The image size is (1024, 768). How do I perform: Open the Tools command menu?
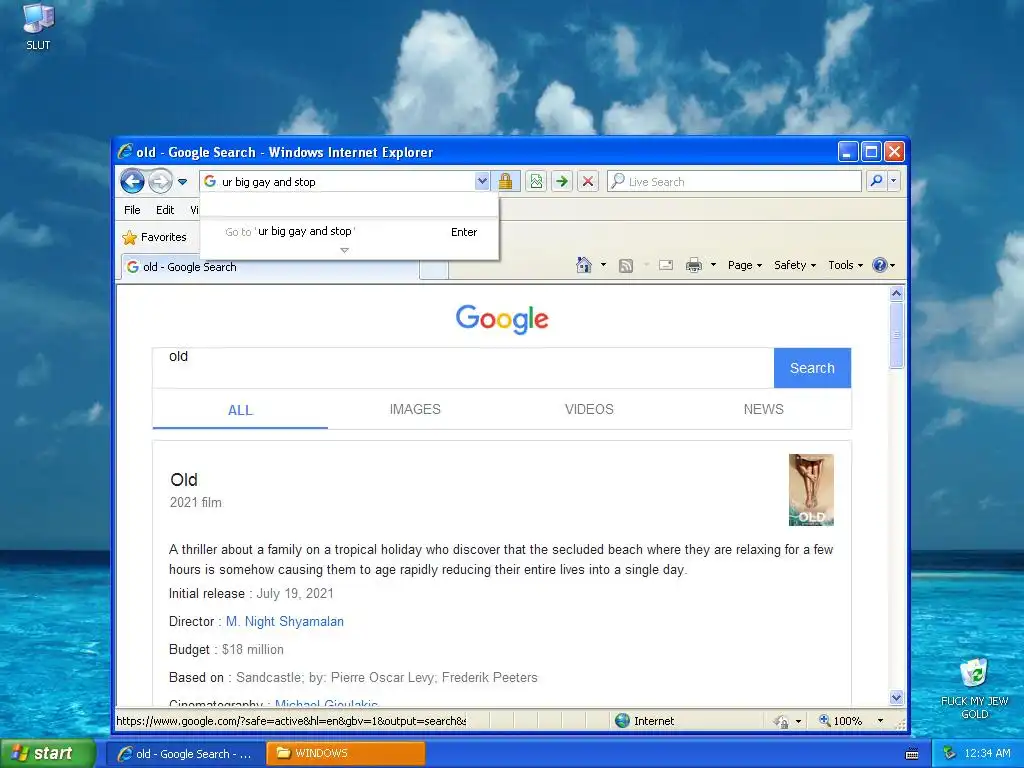845,265
